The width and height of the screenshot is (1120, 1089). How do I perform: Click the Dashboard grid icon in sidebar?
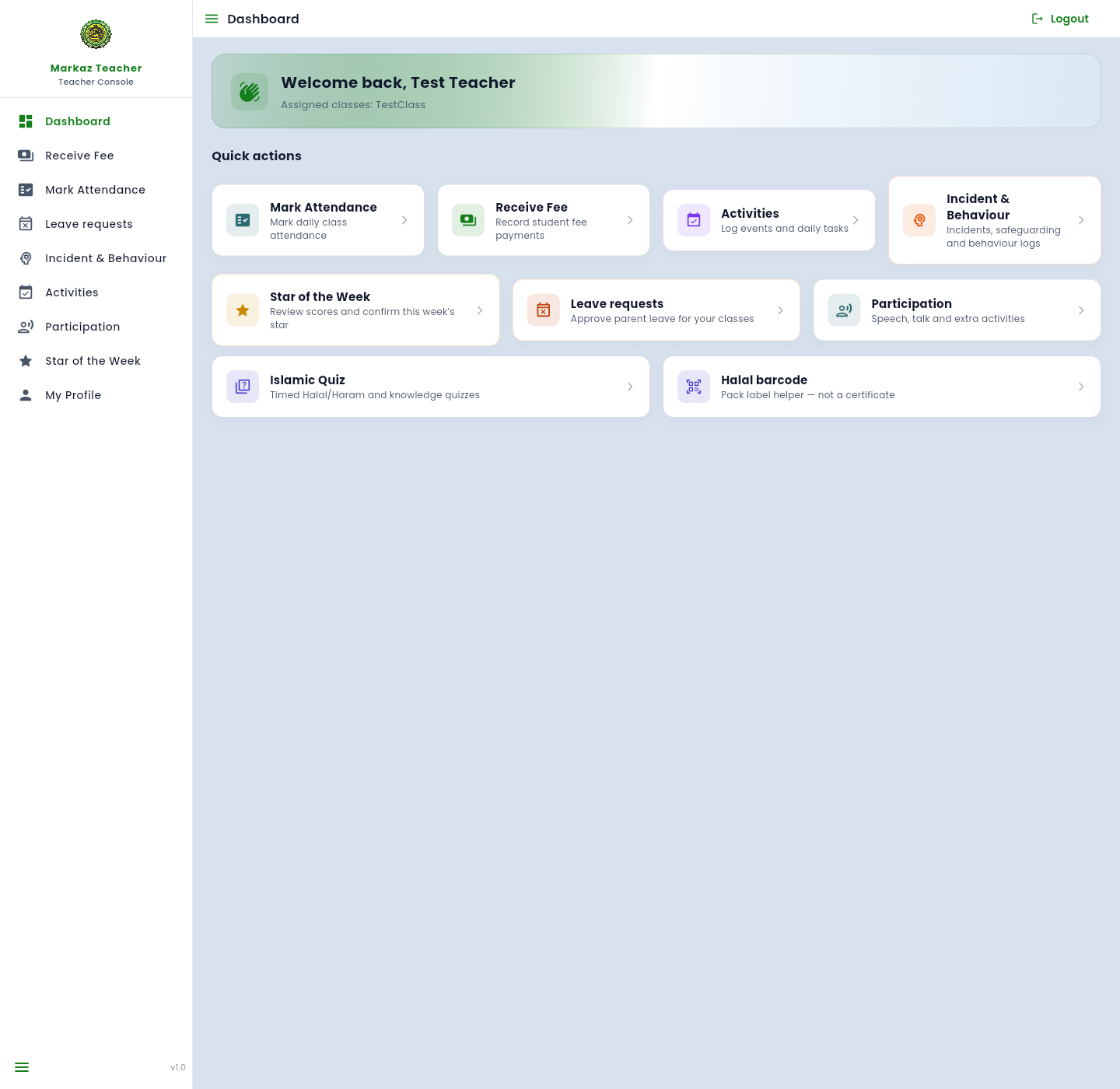pos(26,121)
